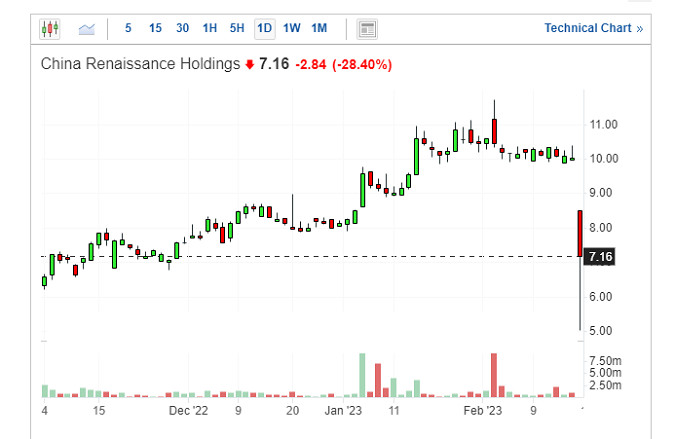Click the 5.00 price axis label
The height and width of the screenshot is (439, 675).
pyautogui.click(x=601, y=331)
